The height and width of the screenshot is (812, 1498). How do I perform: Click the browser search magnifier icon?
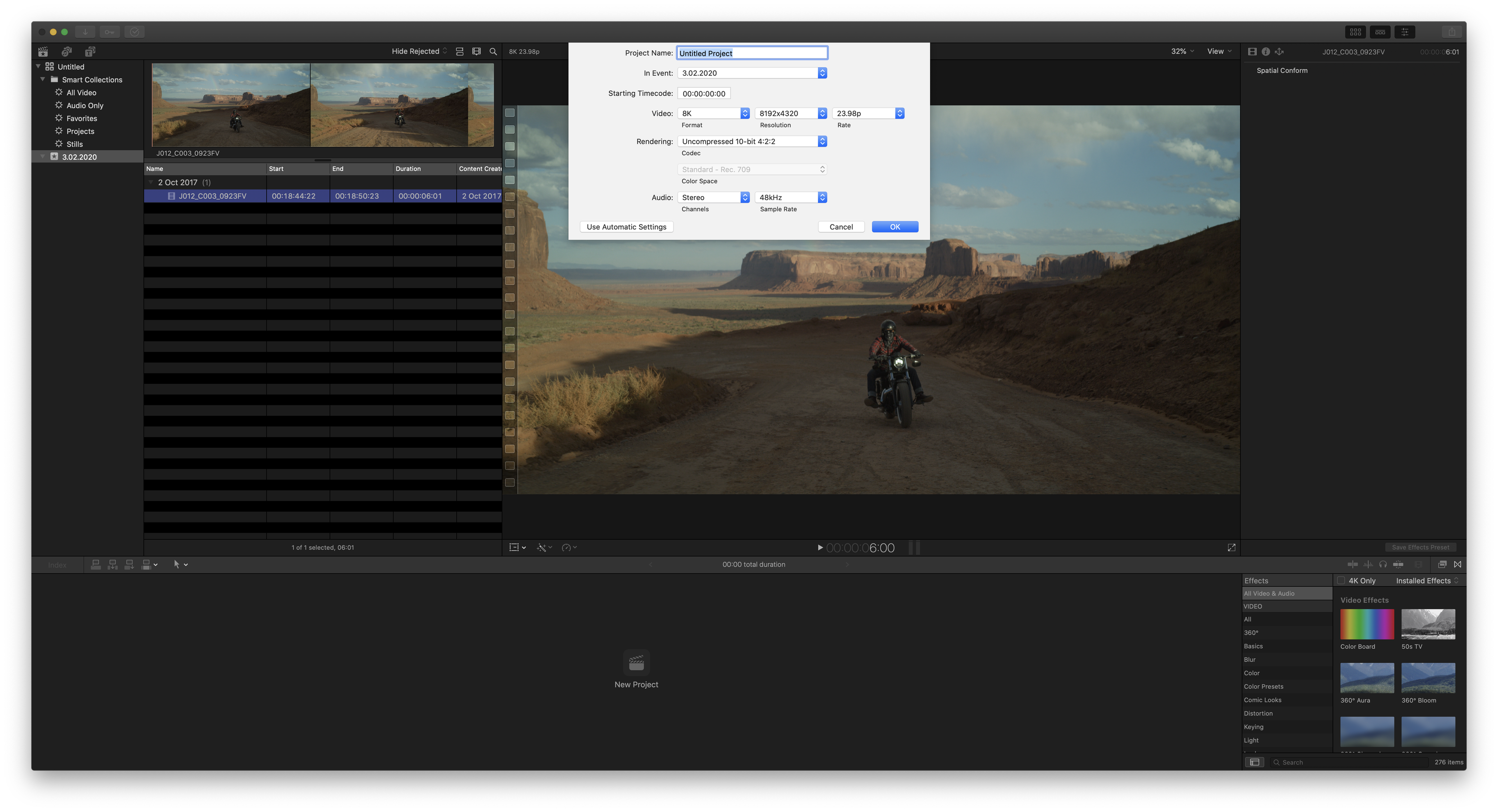pyautogui.click(x=493, y=52)
